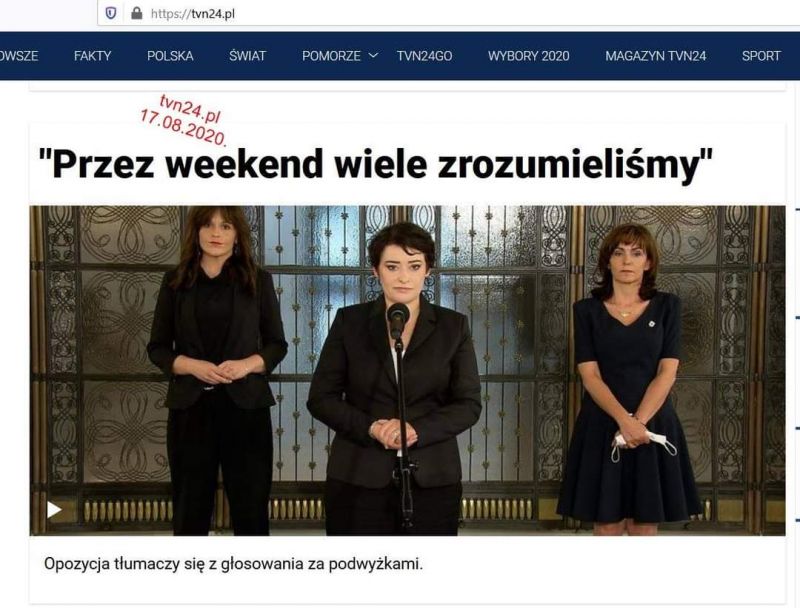The image size is (800, 608).
Task: Click the caption about opozycja i podwyżki
Action: click(x=233, y=564)
